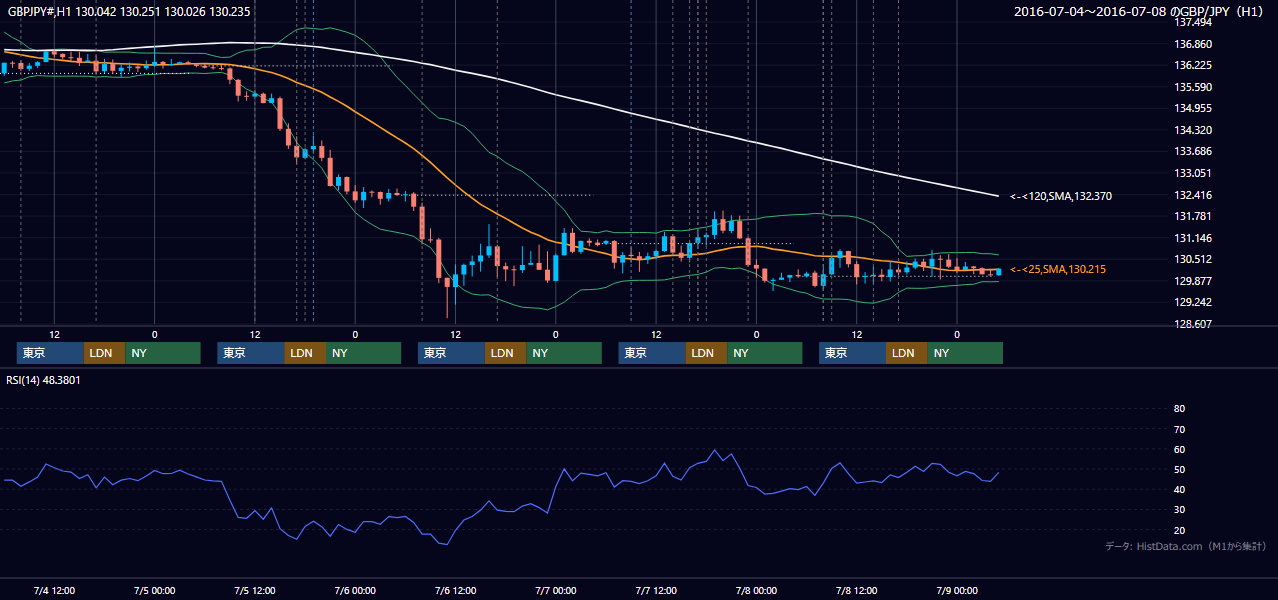Screen dimensions: 1278x600
Task: Select the RSI(14) 48.3801 indicator label
Action: 45,380
